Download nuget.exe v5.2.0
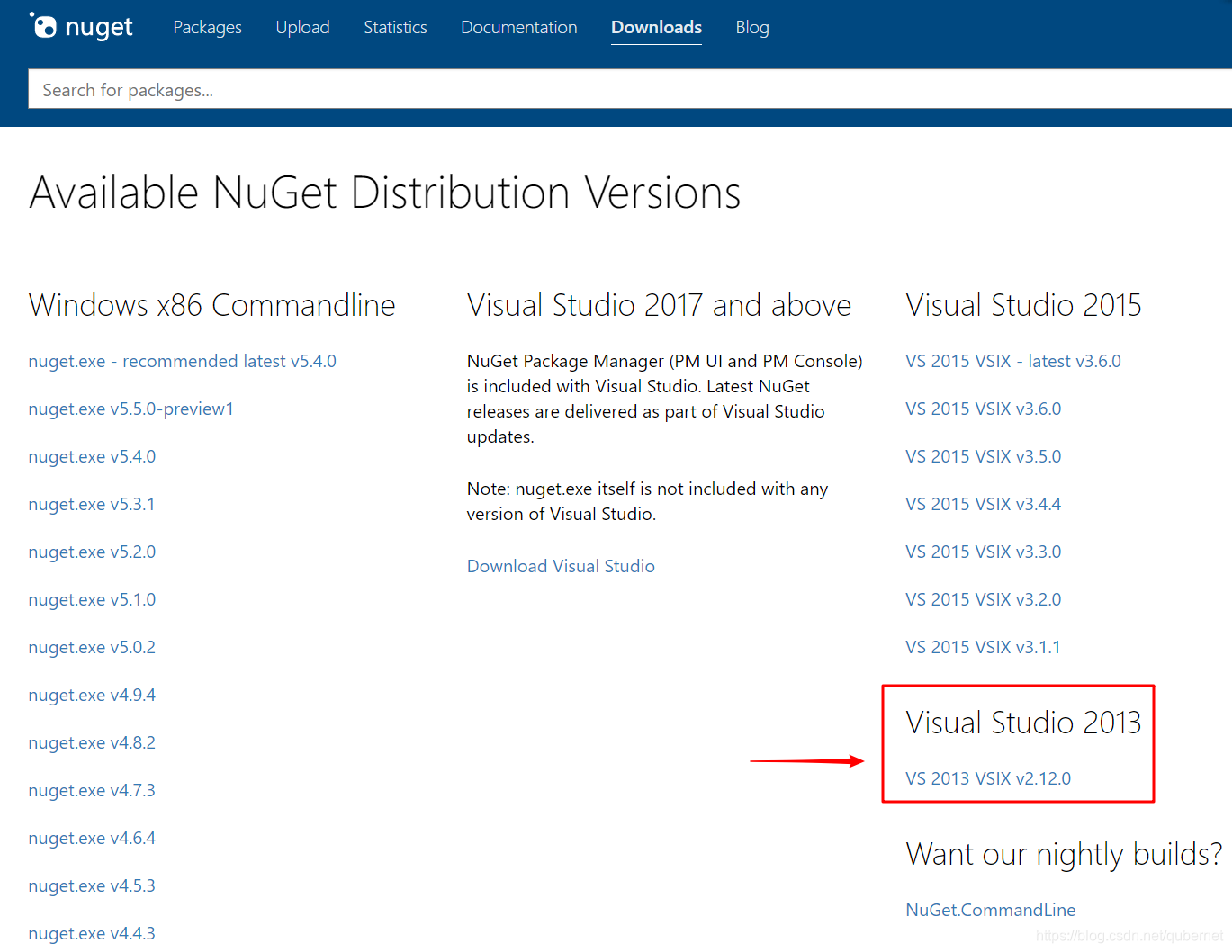The width and height of the screenshot is (1232, 952). [x=92, y=552]
